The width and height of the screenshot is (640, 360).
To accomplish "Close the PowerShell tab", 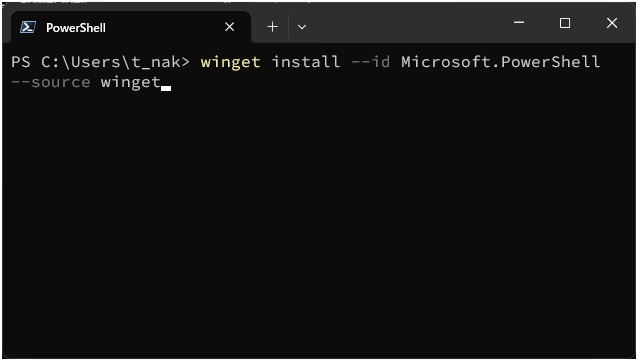I will tap(229, 27).
